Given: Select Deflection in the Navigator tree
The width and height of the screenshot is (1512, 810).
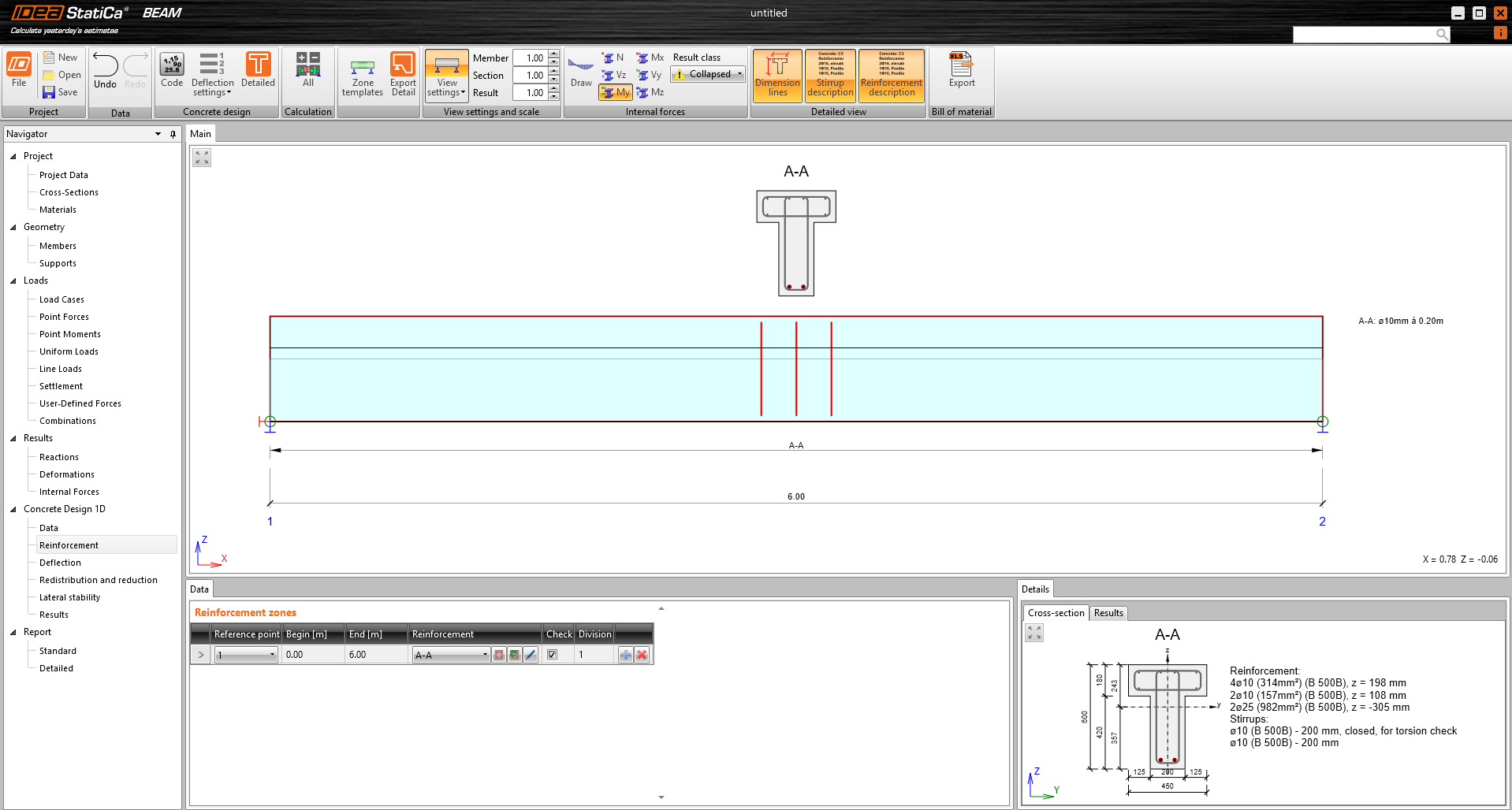Looking at the screenshot, I should coord(60,563).
